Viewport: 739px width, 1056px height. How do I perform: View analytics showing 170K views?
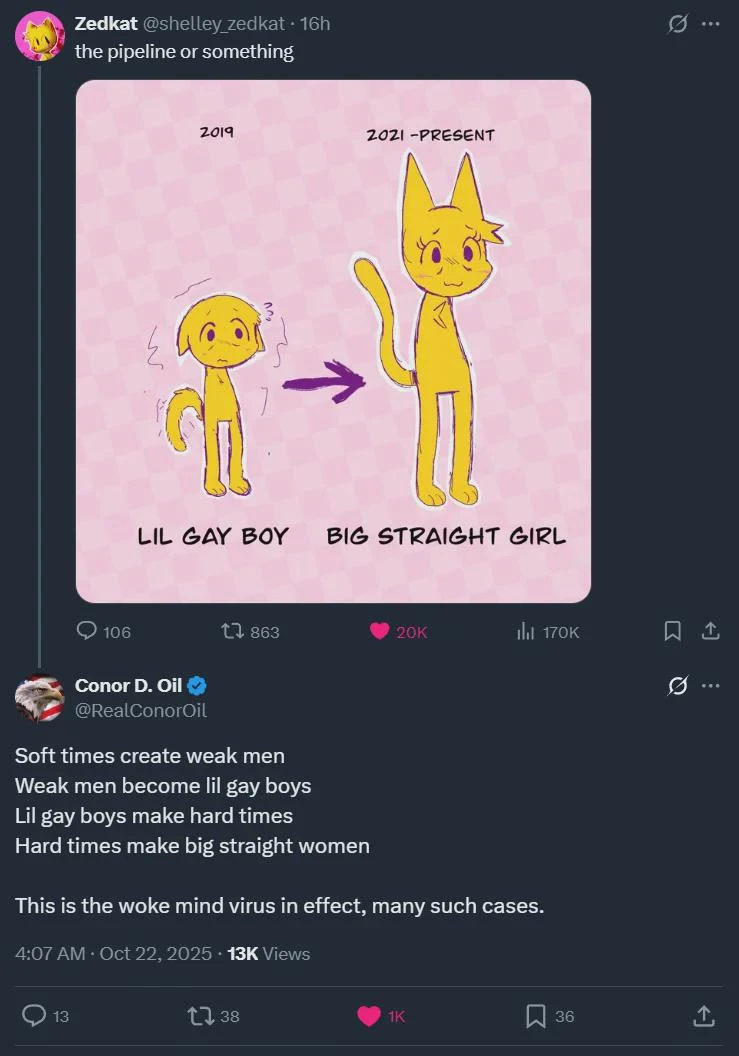coord(526,631)
